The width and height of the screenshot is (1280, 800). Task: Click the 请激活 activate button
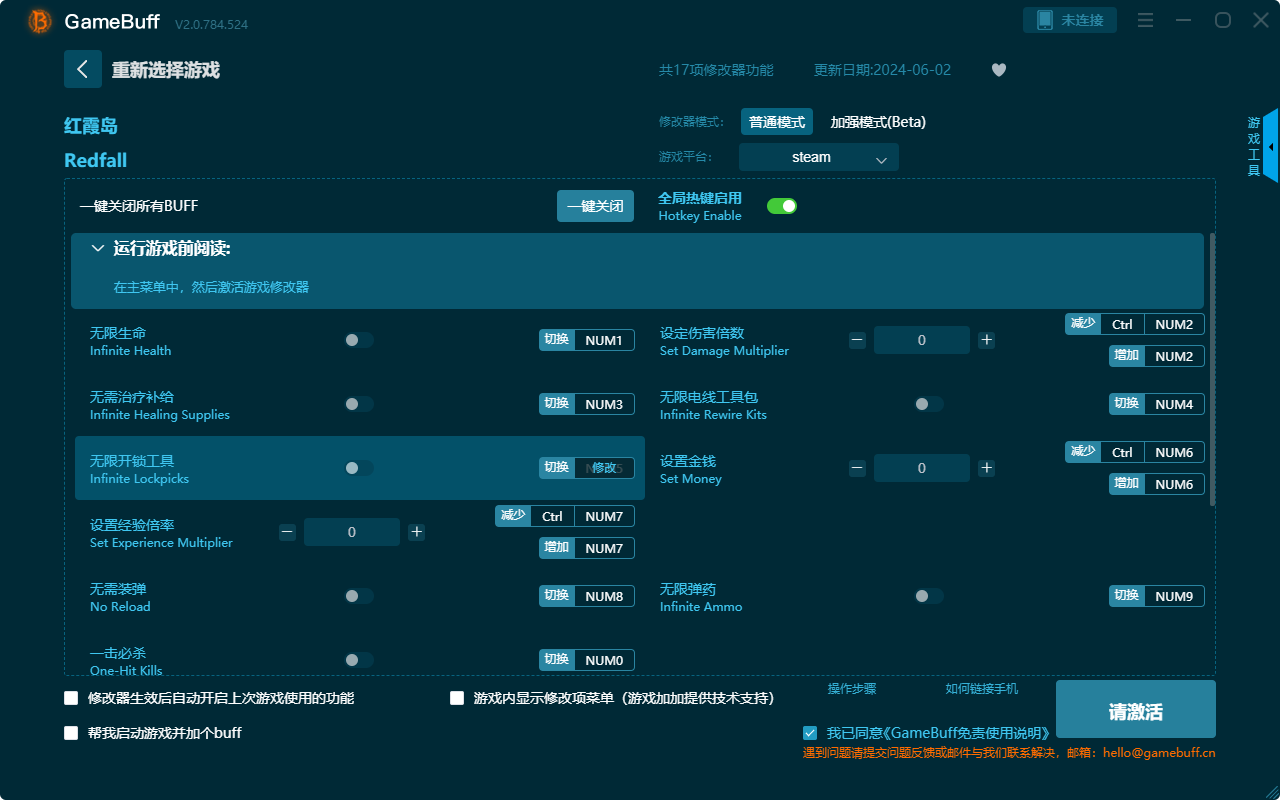[x=1135, y=711]
